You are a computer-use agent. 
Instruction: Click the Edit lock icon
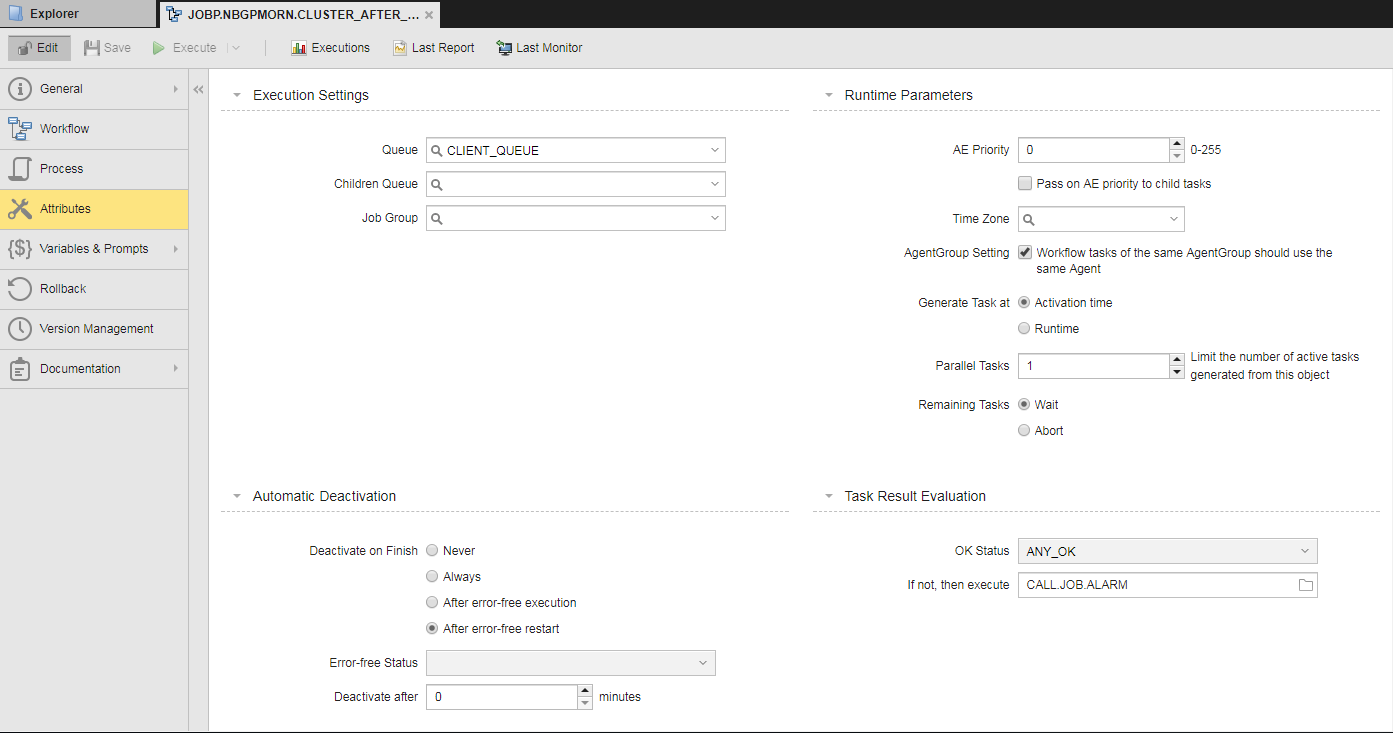click(24, 48)
